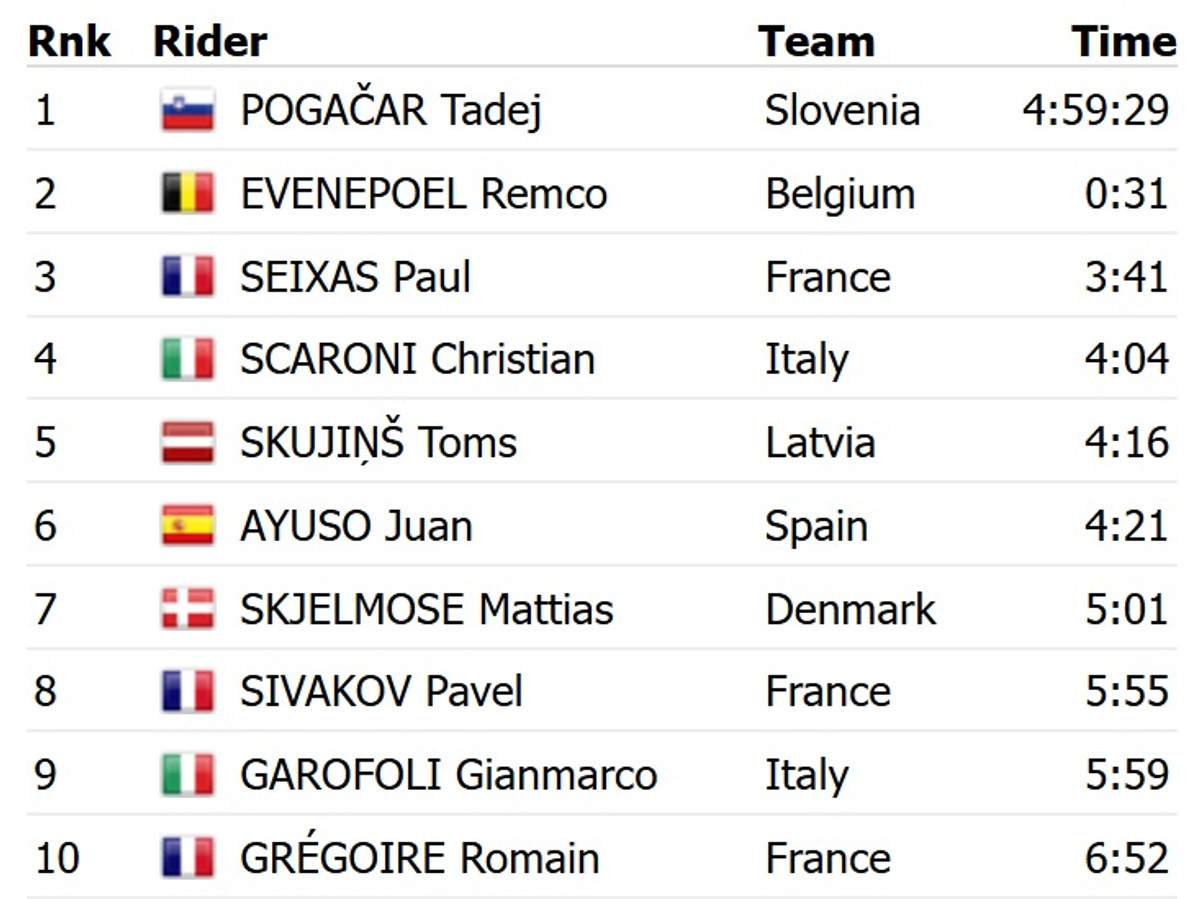Click the Latvia team name
The image size is (1200, 899).
pos(820,443)
